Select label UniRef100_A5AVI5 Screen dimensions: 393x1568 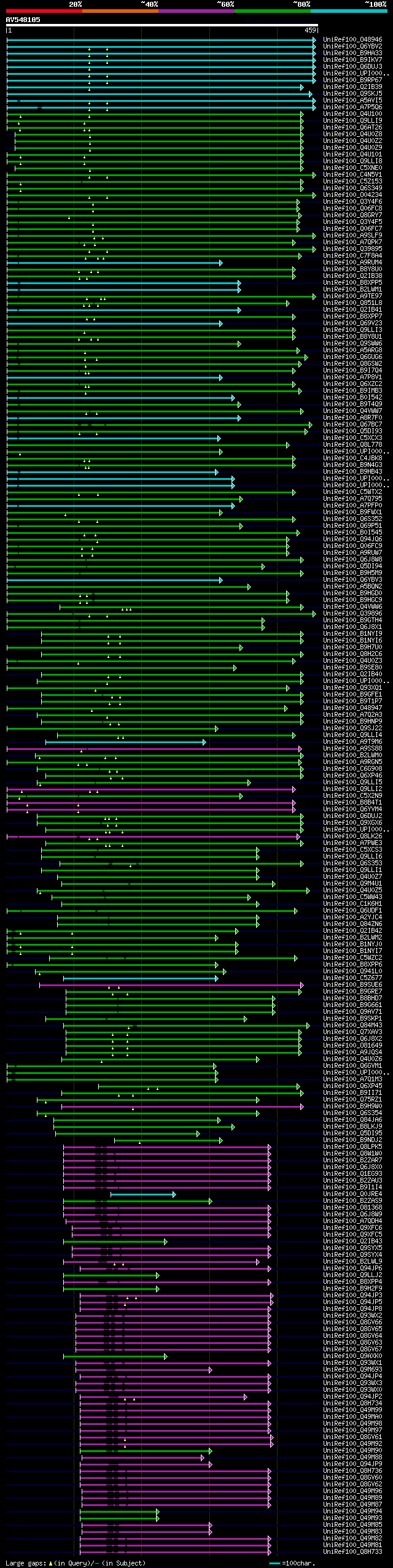352,100
